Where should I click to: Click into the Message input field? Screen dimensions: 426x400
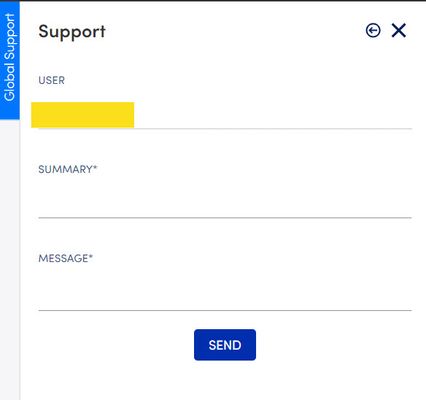(x=225, y=292)
